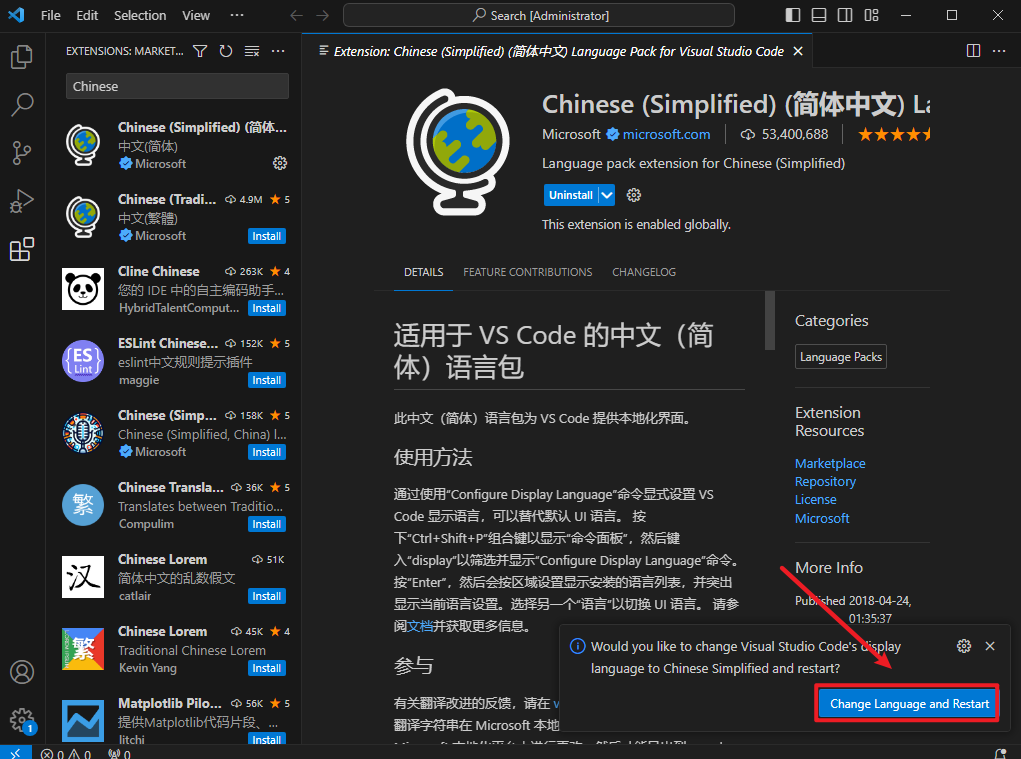Open the Microsoft resource link

[x=822, y=518]
